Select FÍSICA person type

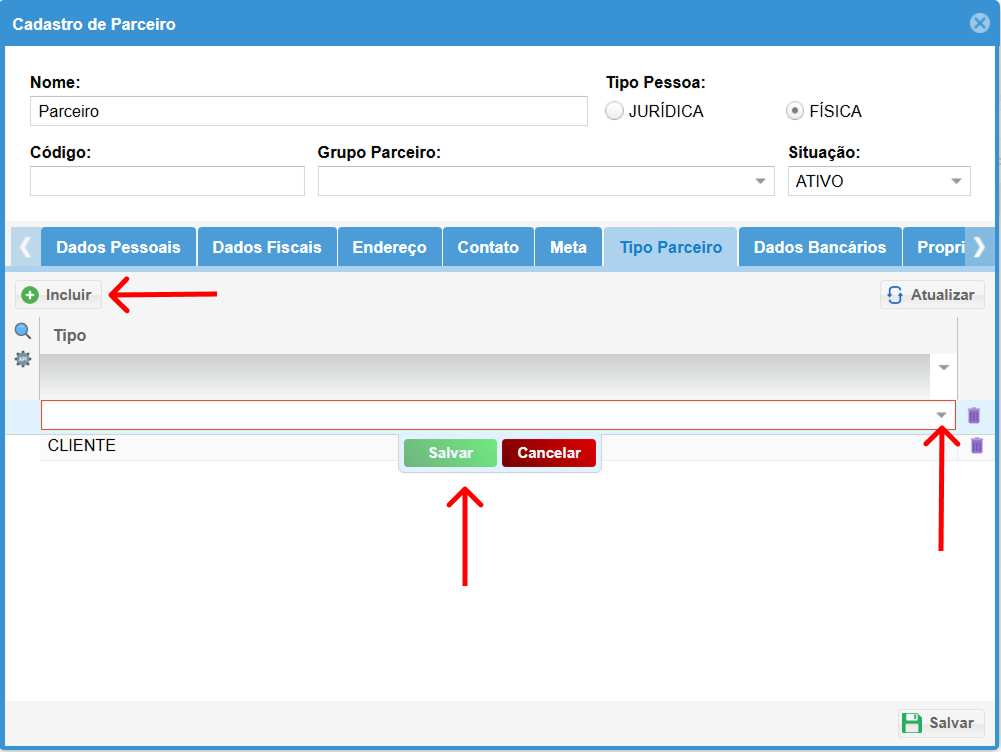pos(795,111)
